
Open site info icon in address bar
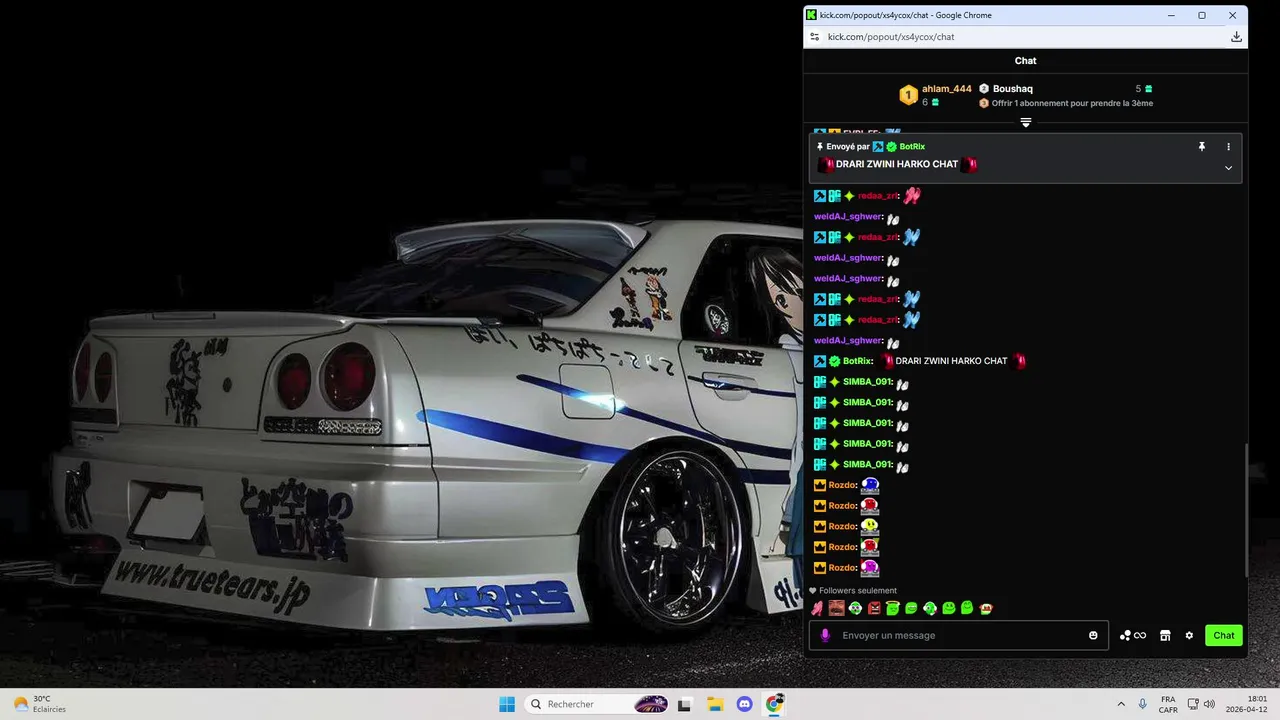pyautogui.click(x=815, y=37)
